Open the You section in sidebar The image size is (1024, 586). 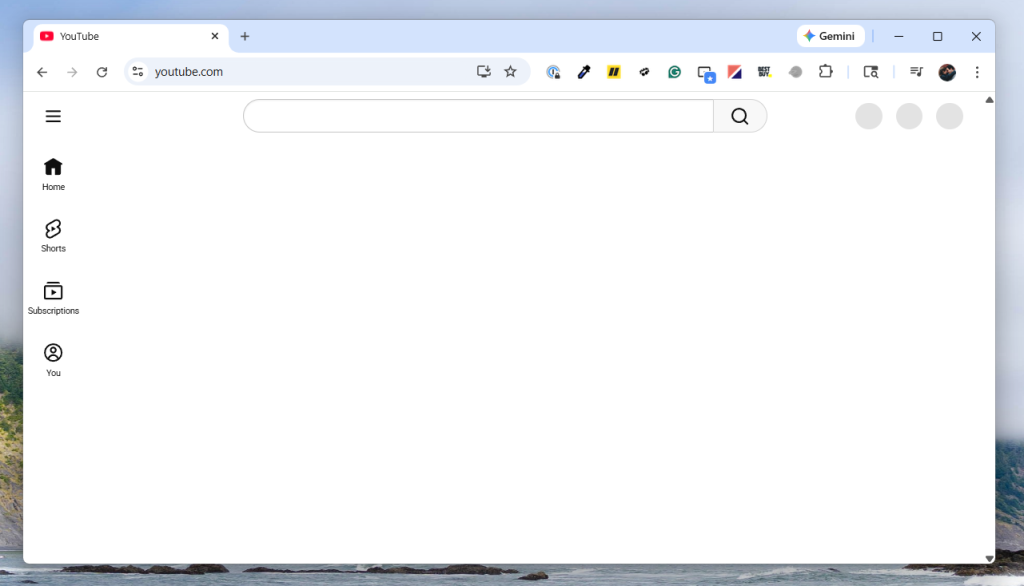(x=53, y=359)
